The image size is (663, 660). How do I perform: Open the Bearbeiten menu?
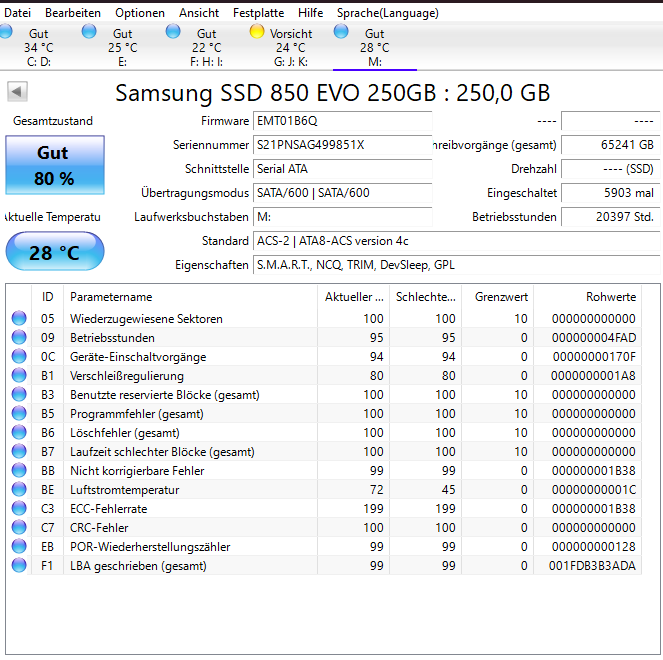coord(73,13)
